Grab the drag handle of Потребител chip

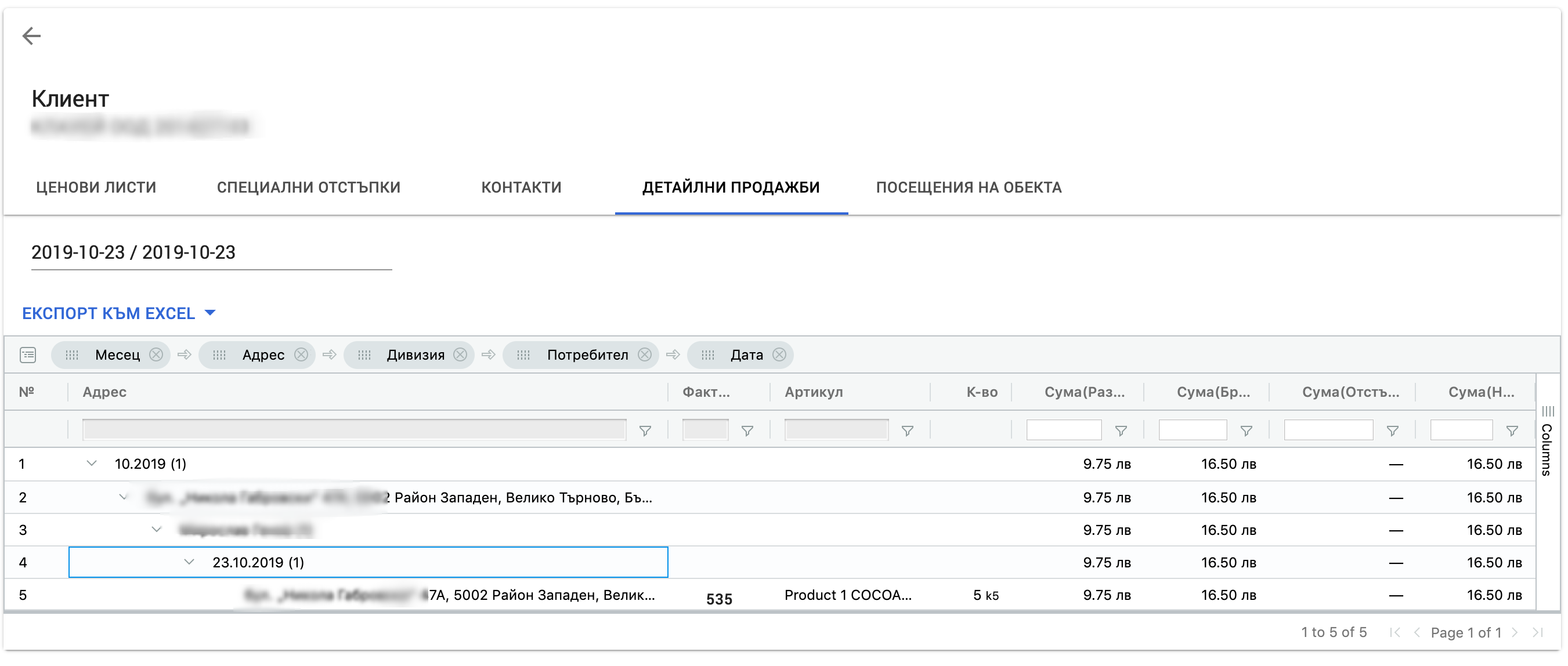(523, 355)
